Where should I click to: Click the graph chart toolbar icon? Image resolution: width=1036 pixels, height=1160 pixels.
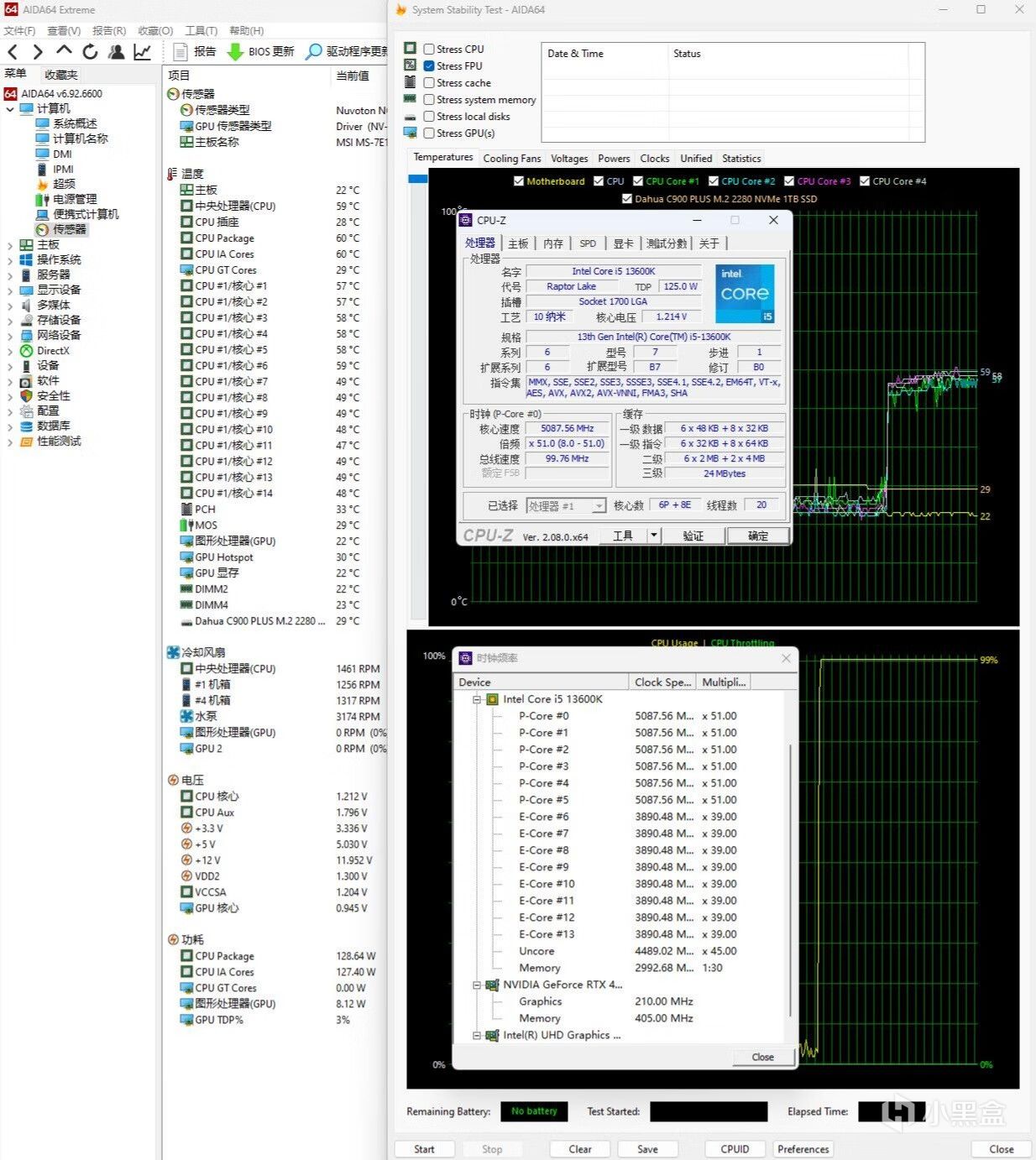coord(143,52)
